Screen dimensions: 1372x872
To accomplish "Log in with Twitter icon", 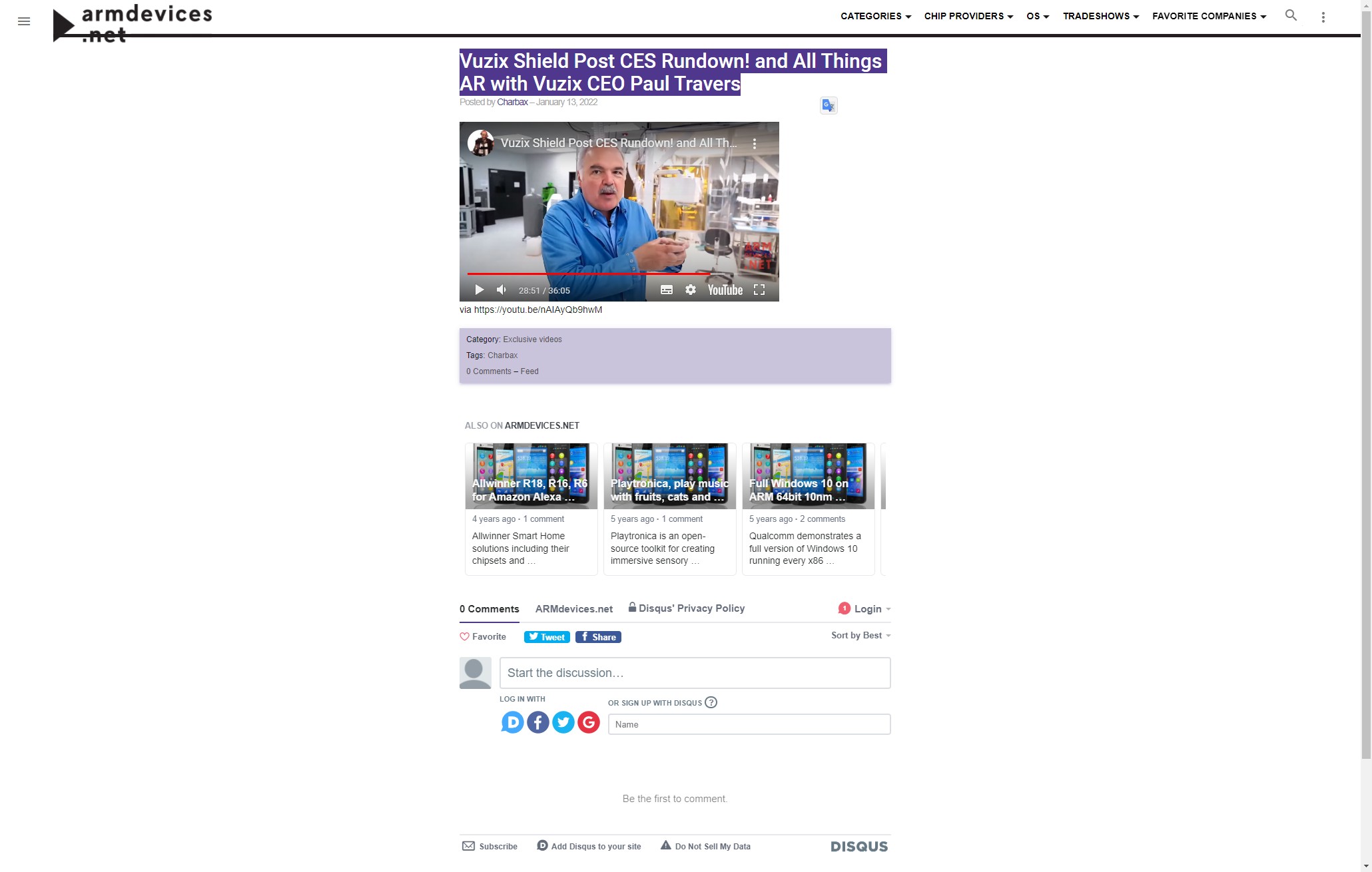I will tap(563, 722).
